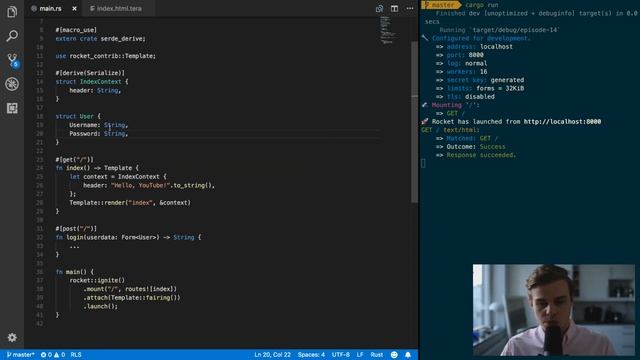The height and width of the screenshot is (360, 640).
Task: Click 'Password: String,' field line
Action: tap(99, 133)
